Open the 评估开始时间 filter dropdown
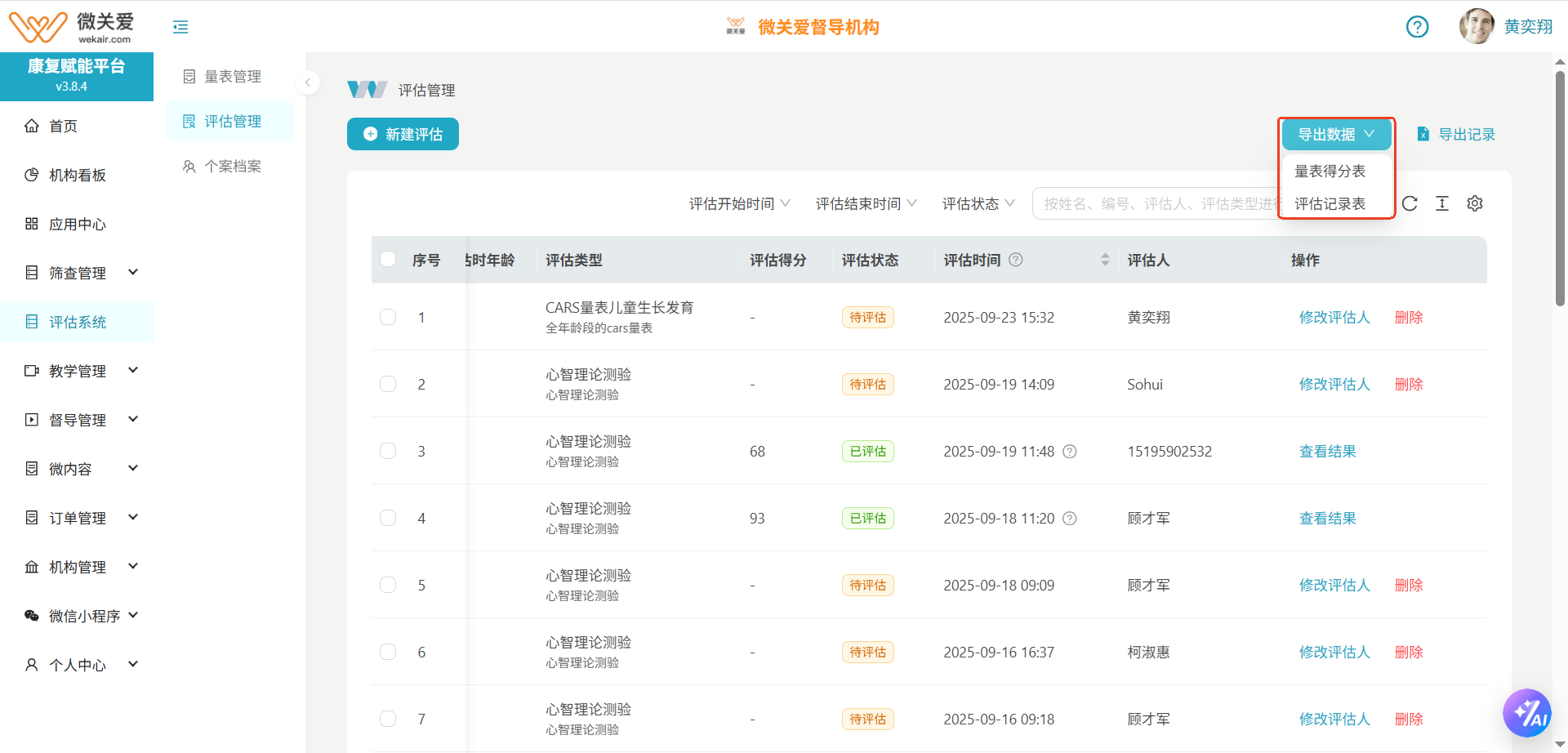This screenshot has width=1568, height=753. [x=739, y=203]
